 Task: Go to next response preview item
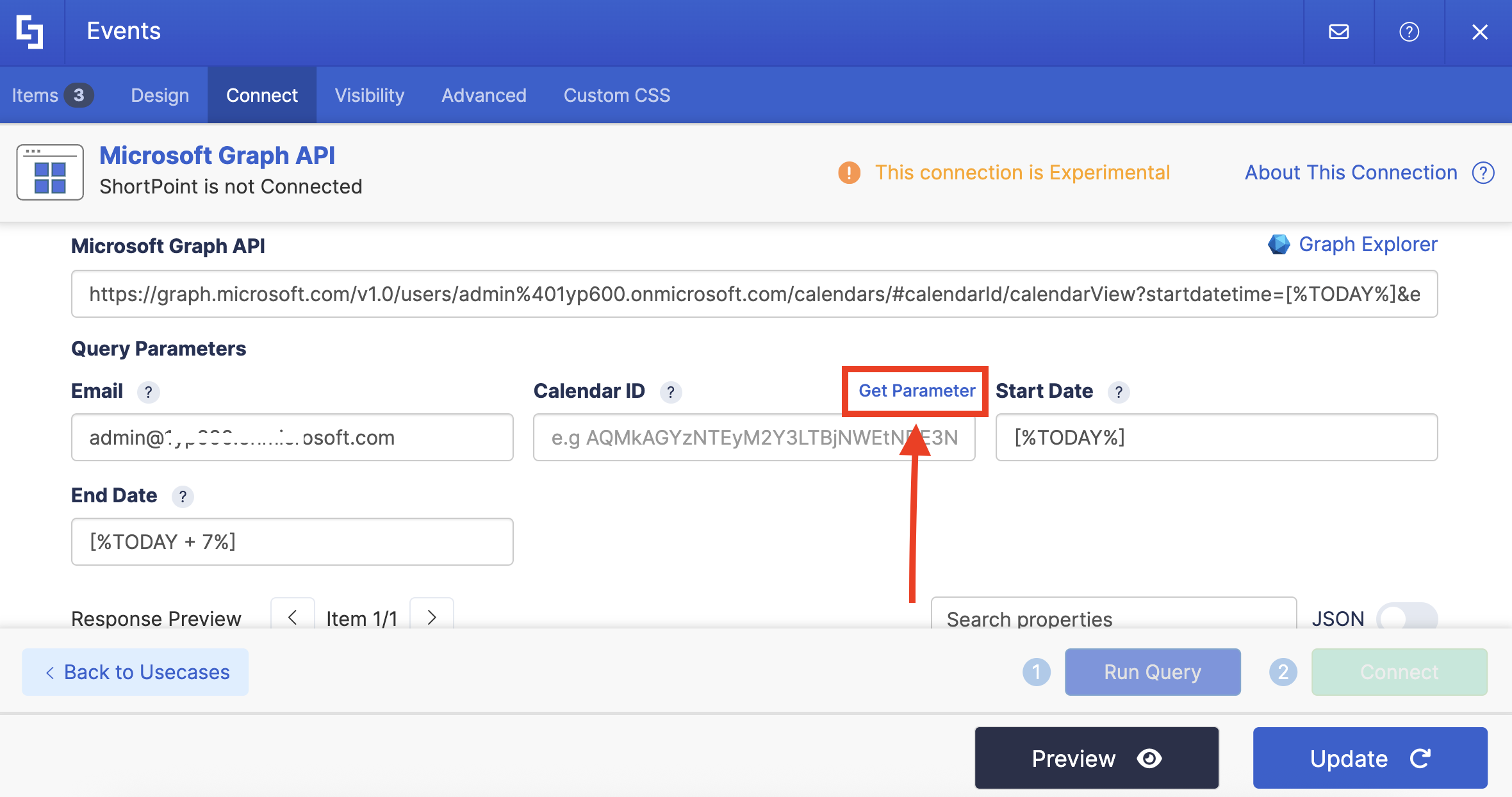tap(432, 616)
